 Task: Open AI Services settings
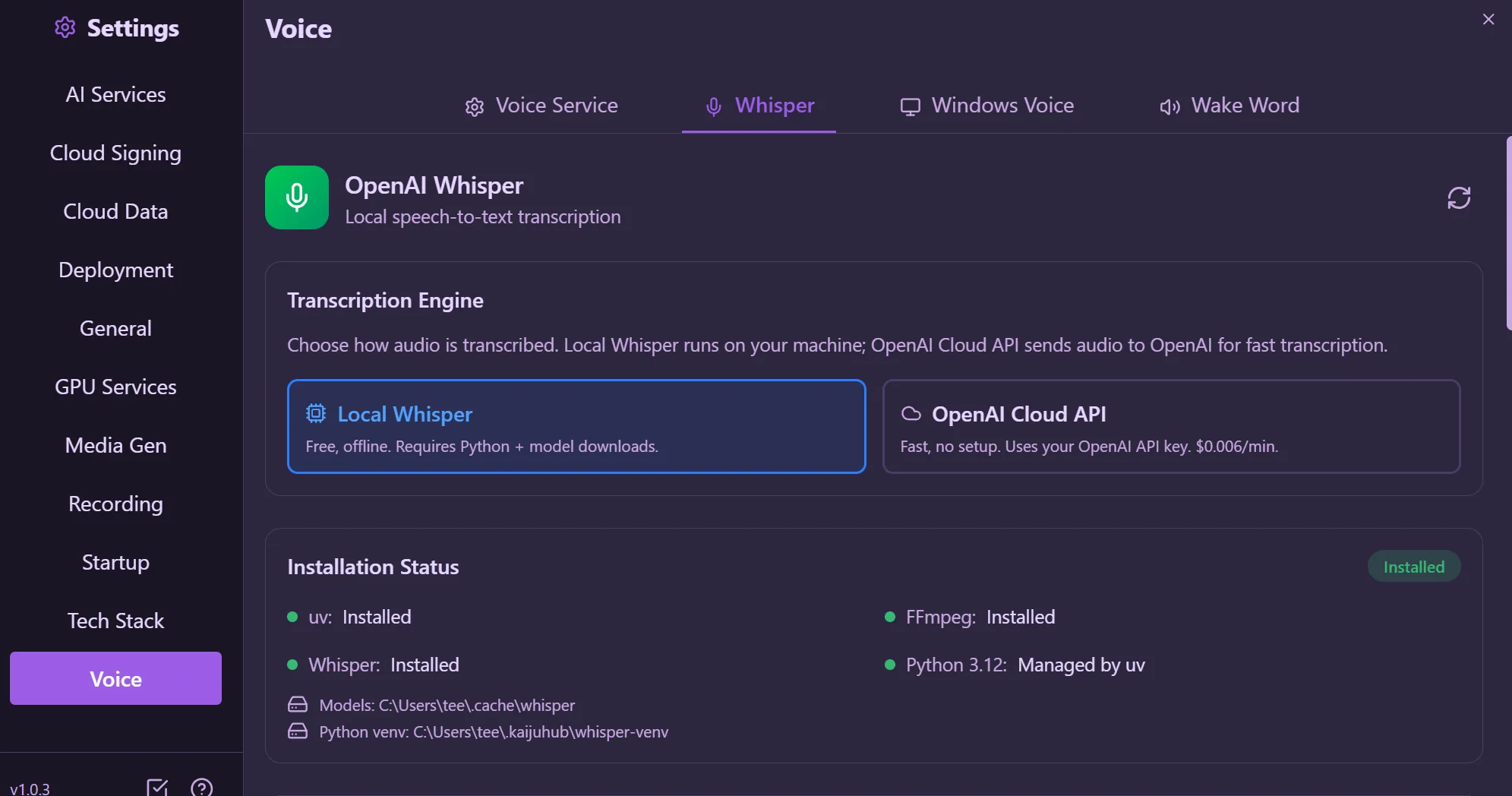(115, 94)
